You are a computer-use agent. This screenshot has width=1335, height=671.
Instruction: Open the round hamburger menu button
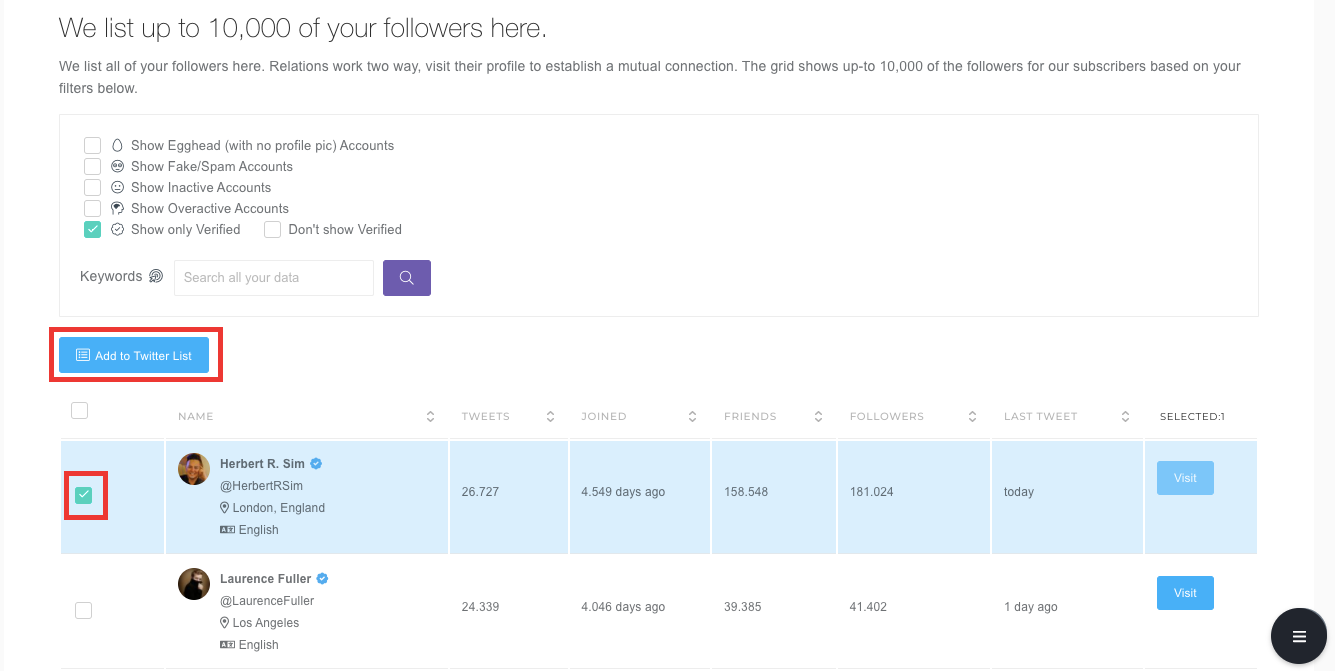coord(1299,637)
